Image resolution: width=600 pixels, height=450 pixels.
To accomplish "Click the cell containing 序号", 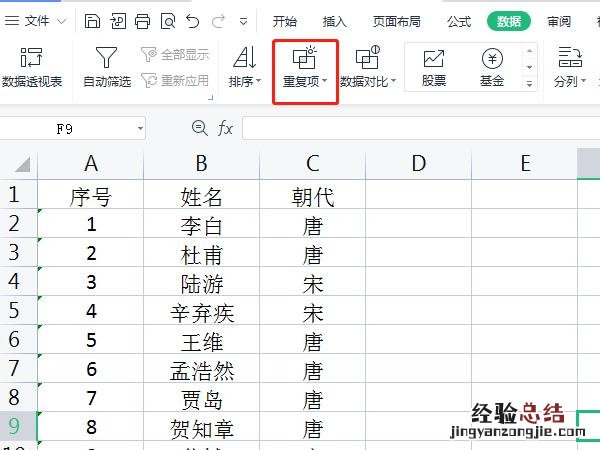I will tap(91, 196).
